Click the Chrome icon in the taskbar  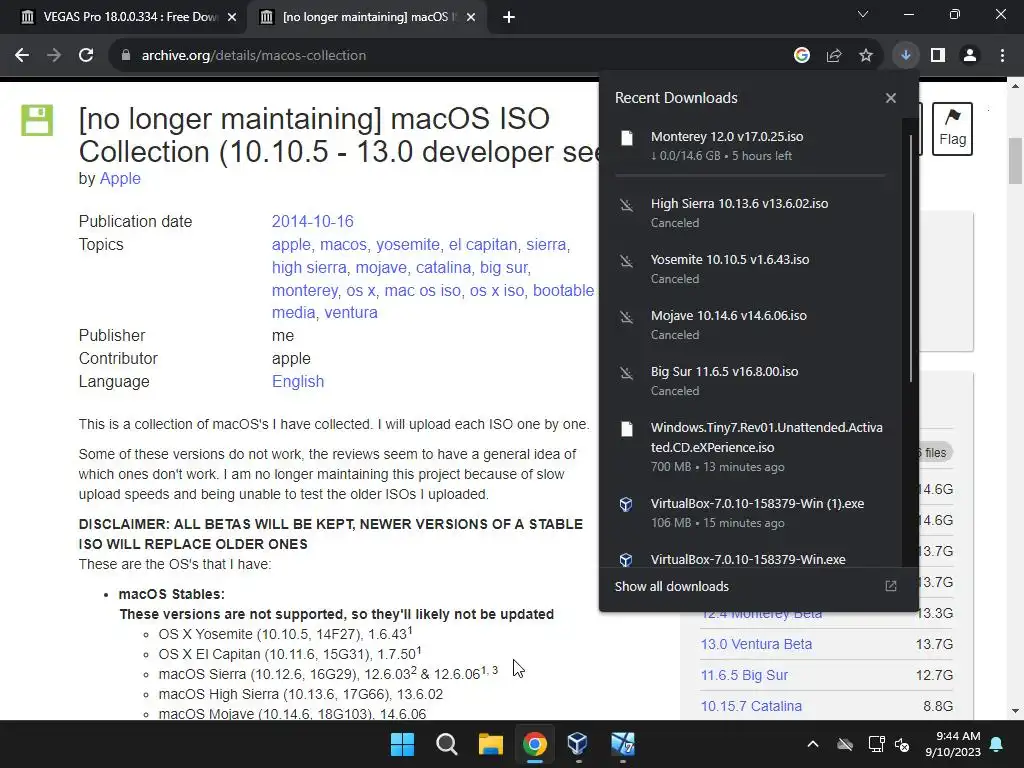(x=534, y=744)
